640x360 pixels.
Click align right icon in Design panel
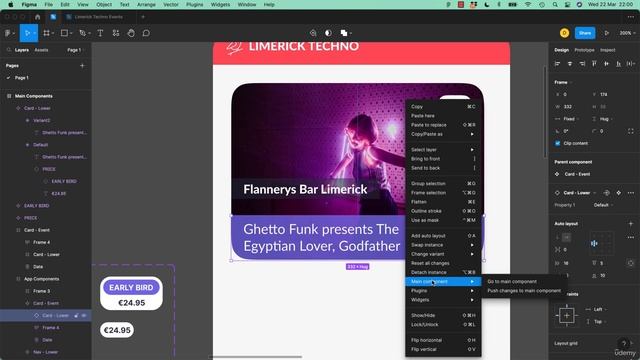pyautogui.click(x=582, y=64)
